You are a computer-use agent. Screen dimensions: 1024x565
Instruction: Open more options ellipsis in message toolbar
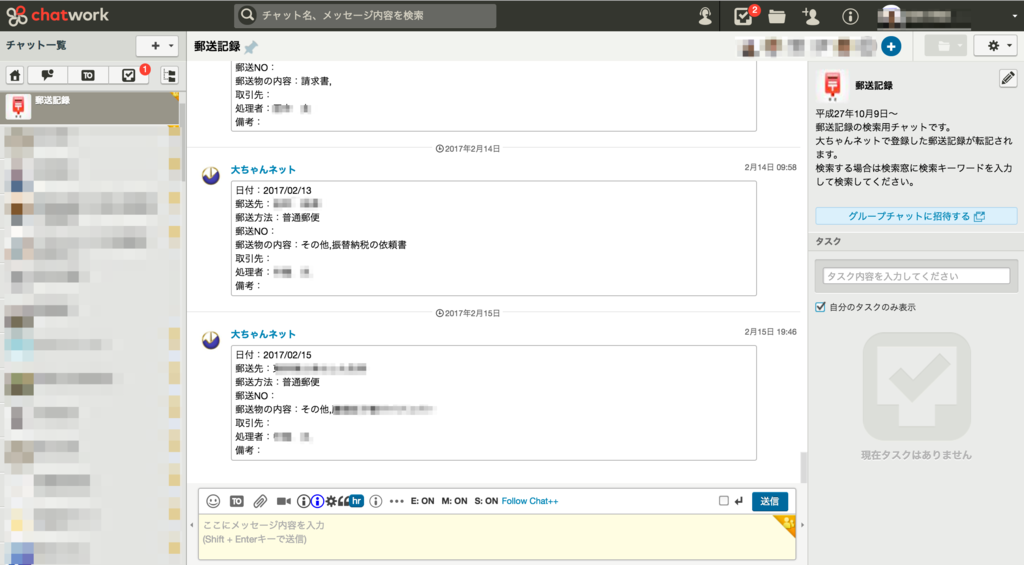click(396, 501)
